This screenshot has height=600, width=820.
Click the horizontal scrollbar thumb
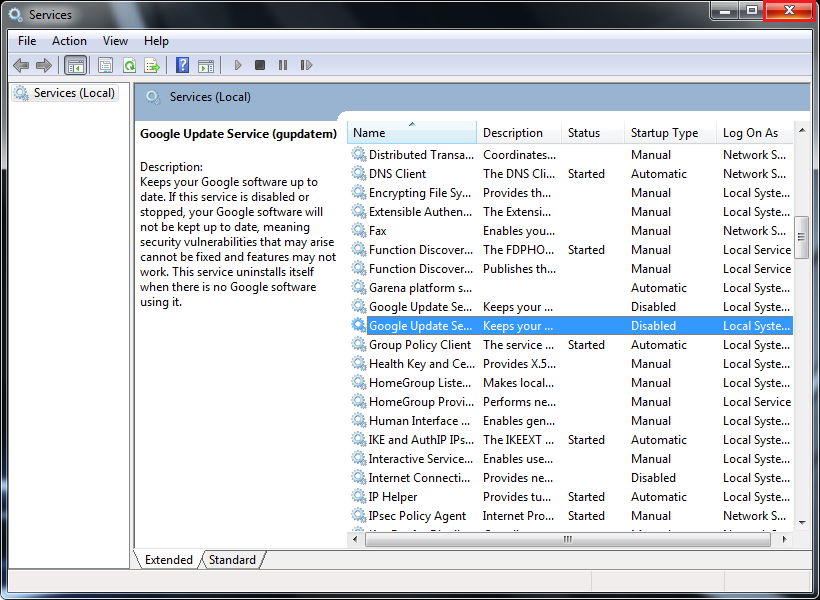[x=568, y=539]
